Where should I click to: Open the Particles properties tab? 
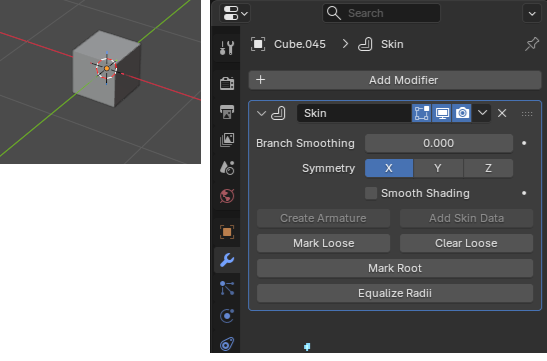[x=227, y=288]
